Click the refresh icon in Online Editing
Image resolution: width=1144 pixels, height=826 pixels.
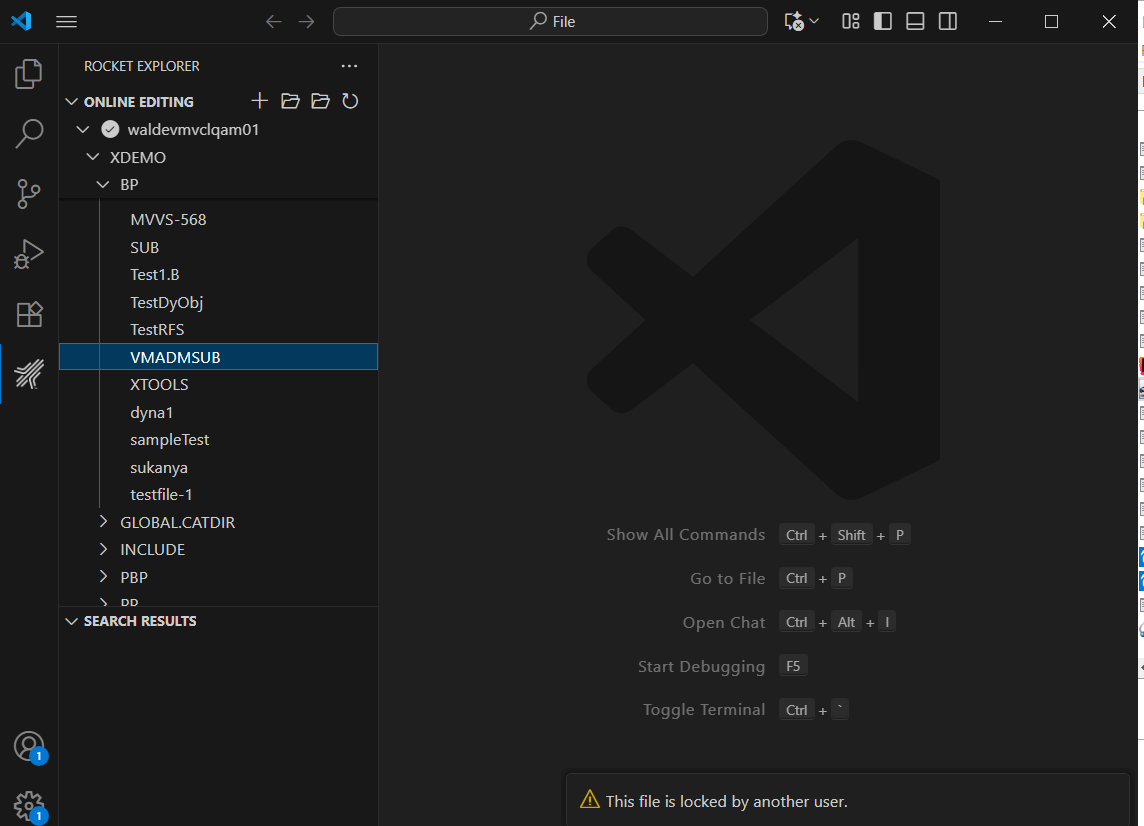tap(350, 101)
